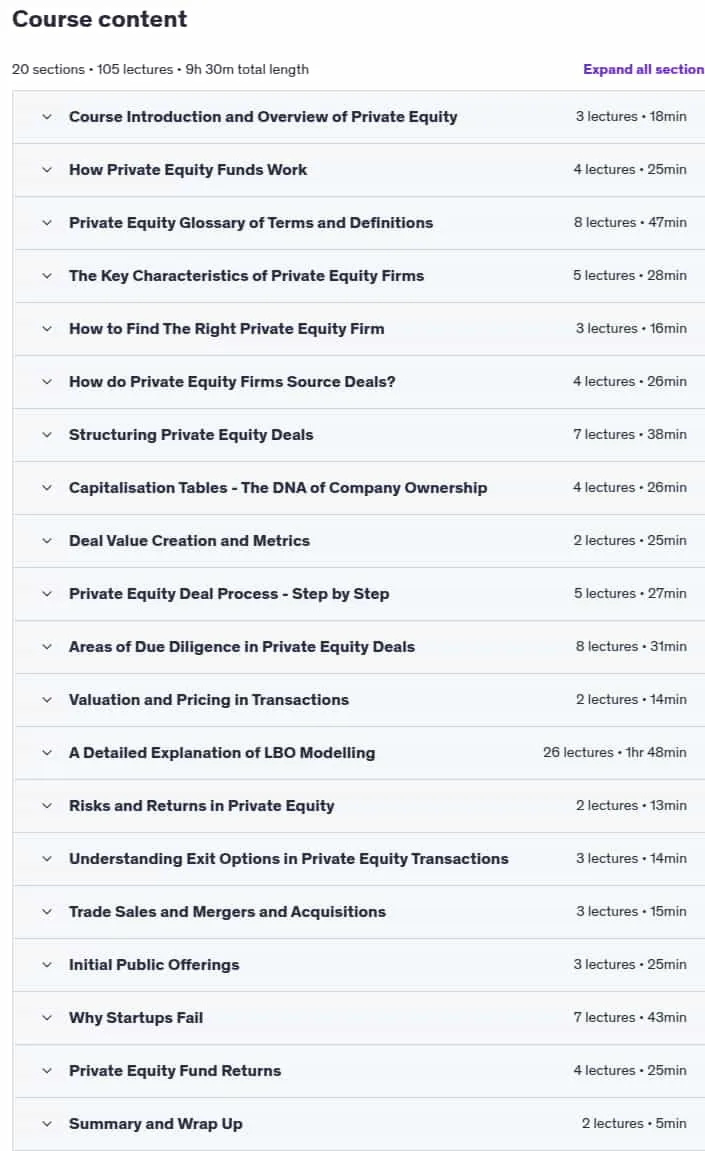Expand Key Characteristics of Private Equity Firms chevron
Viewport: 705px width, 1151px height.
pyautogui.click(x=47, y=276)
